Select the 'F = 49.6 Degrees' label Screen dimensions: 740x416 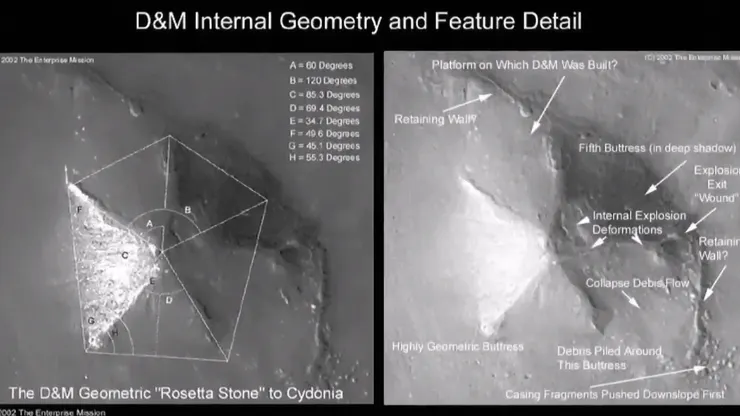(325, 134)
